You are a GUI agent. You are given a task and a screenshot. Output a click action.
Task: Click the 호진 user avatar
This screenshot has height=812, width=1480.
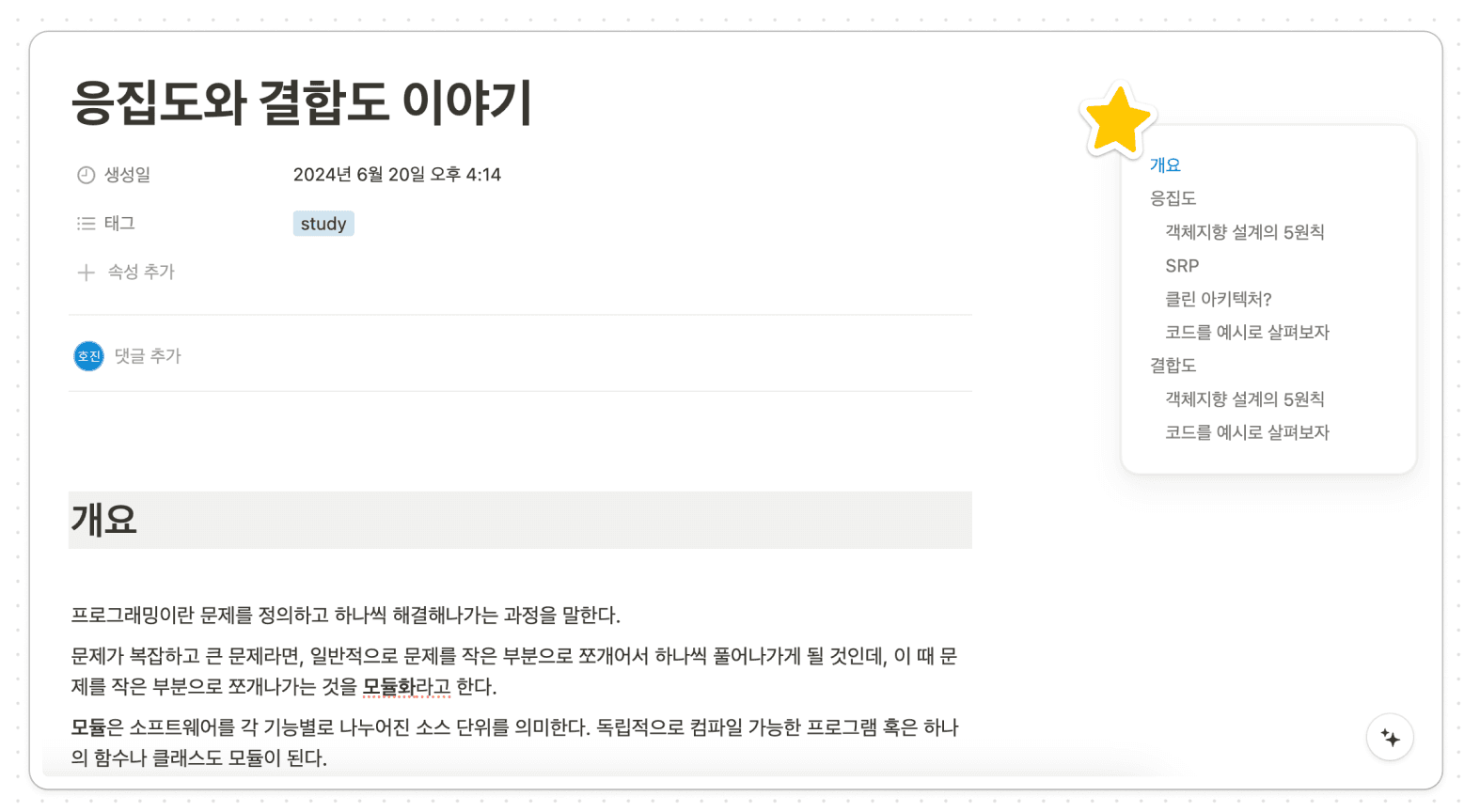click(88, 356)
